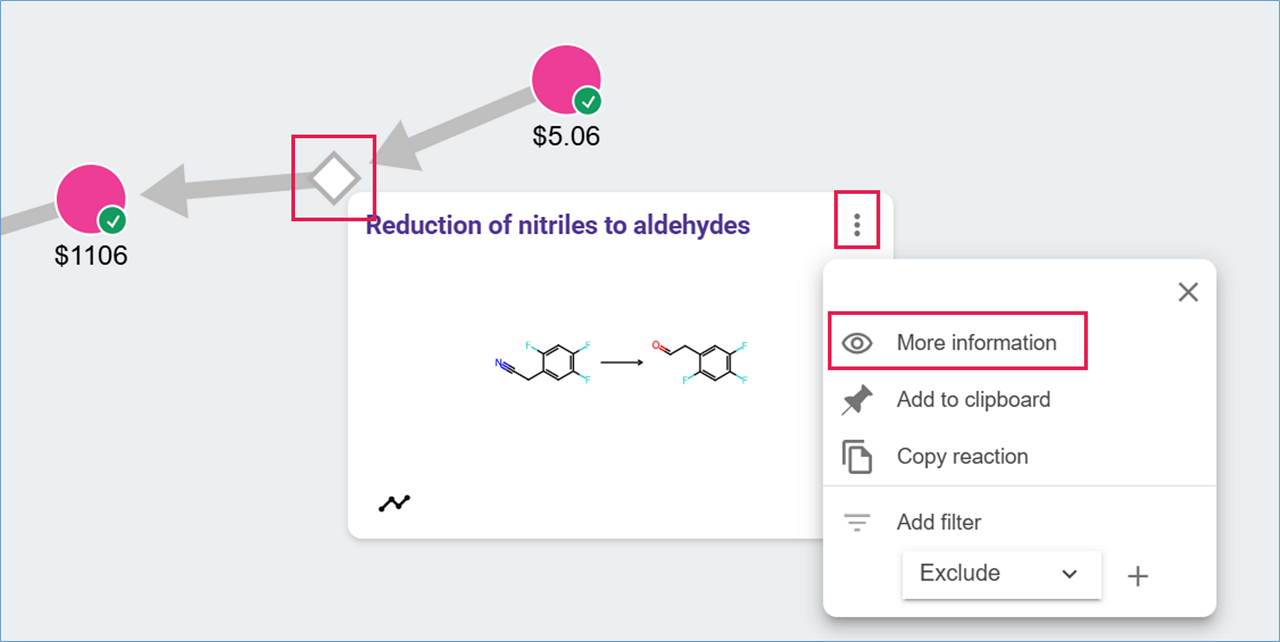Screen dimensions: 1280x642
Task: Open the Exclude filter dropdown
Action: click(1001, 574)
